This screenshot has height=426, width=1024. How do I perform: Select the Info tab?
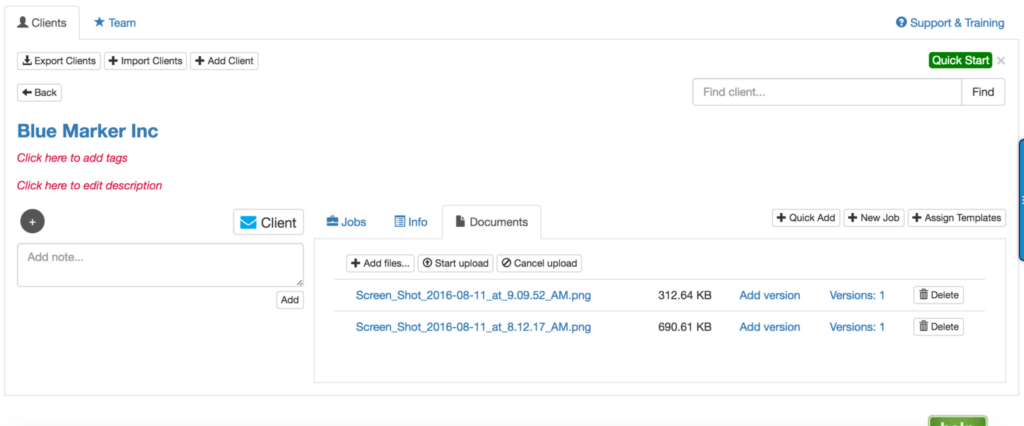411,222
